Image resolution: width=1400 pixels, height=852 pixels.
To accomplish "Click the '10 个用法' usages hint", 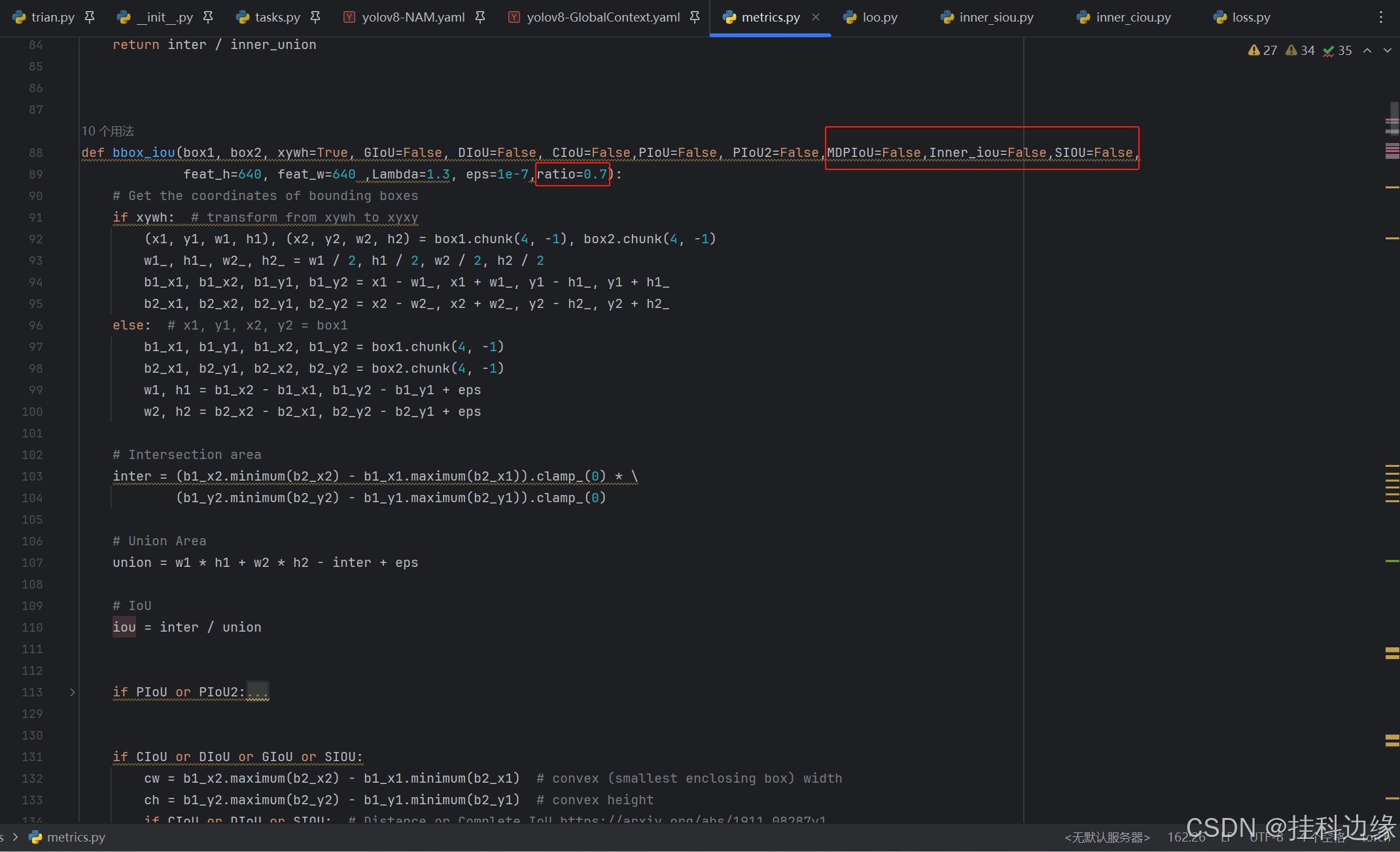I will (x=107, y=131).
